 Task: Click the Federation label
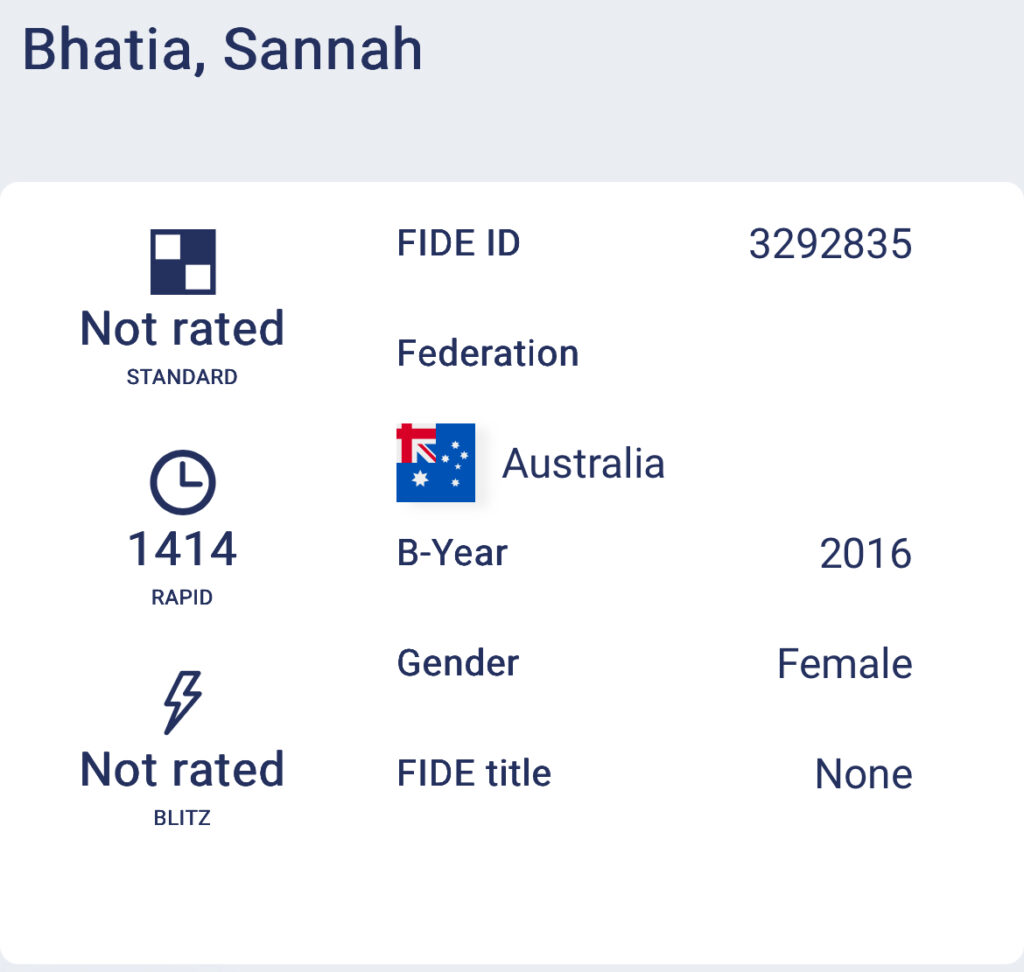[x=488, y=353]
